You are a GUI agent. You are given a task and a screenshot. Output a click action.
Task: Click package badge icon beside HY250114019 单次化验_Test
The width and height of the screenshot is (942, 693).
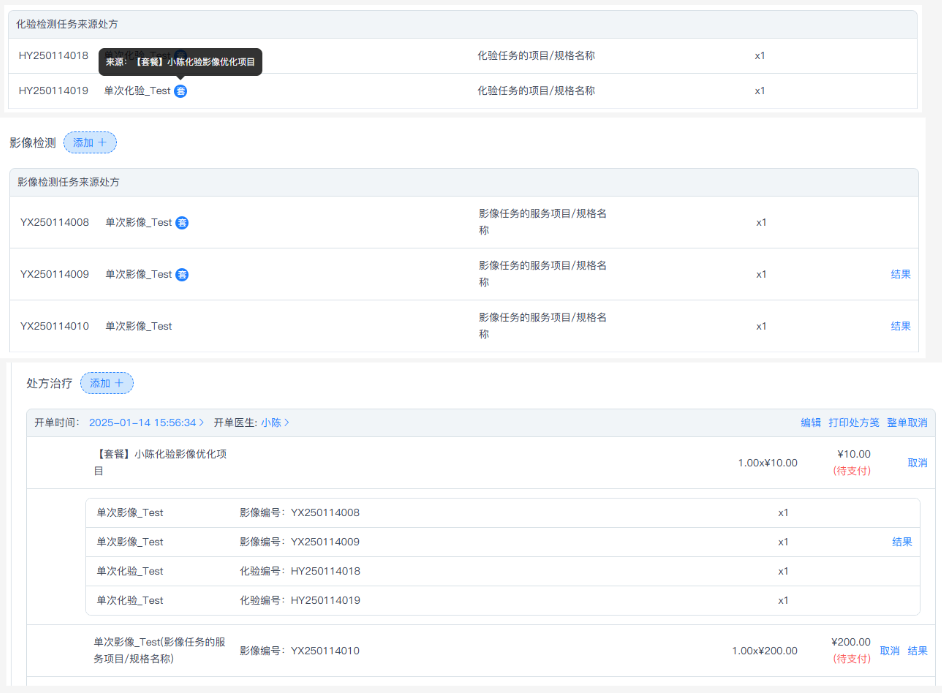[x=180, y=91]
